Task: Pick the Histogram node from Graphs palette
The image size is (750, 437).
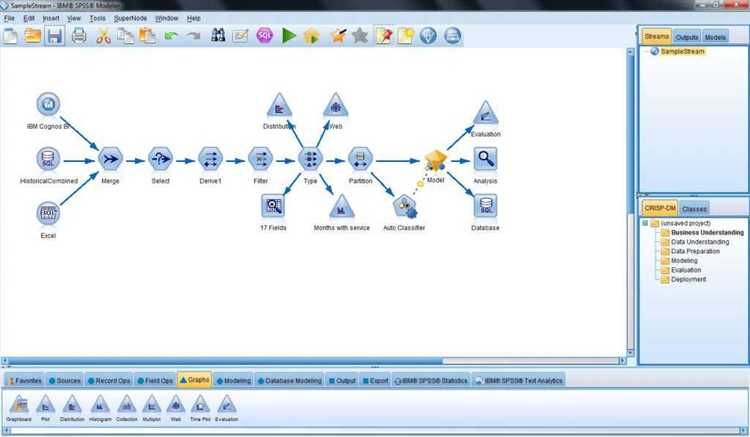Action: (x=99, y=404)
